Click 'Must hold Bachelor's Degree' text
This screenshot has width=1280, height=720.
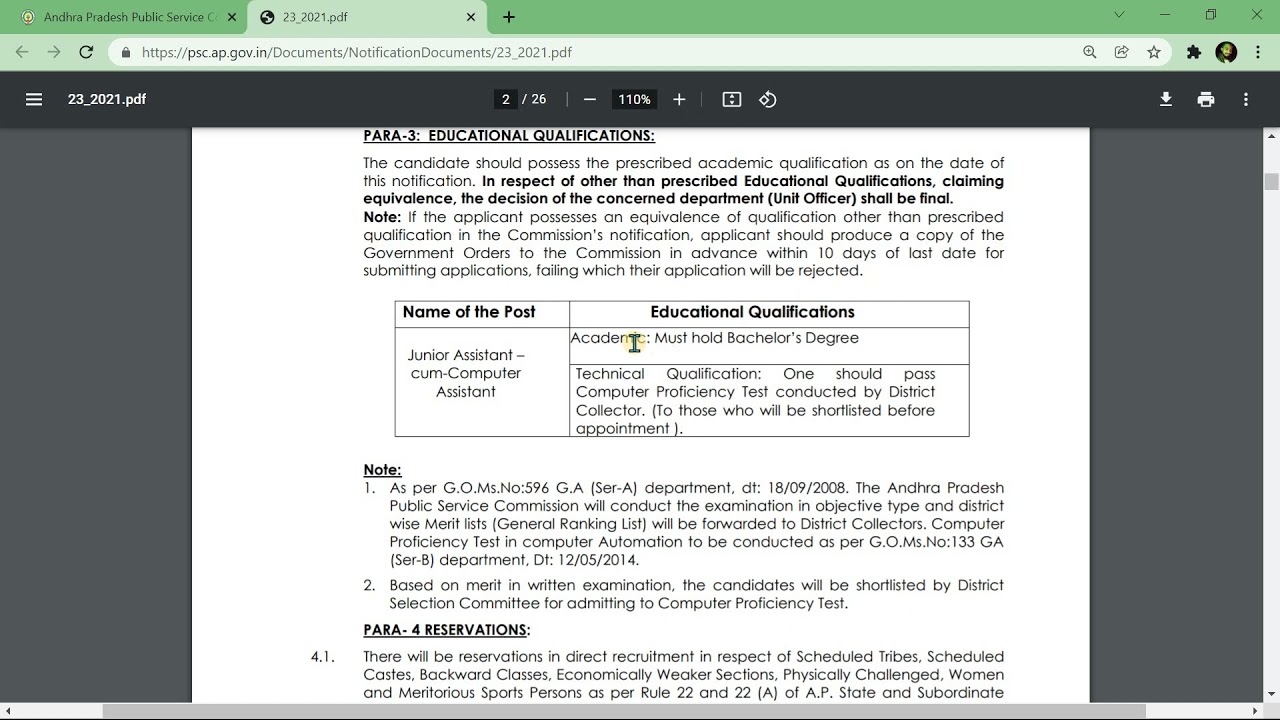click(x=757, y=338)
